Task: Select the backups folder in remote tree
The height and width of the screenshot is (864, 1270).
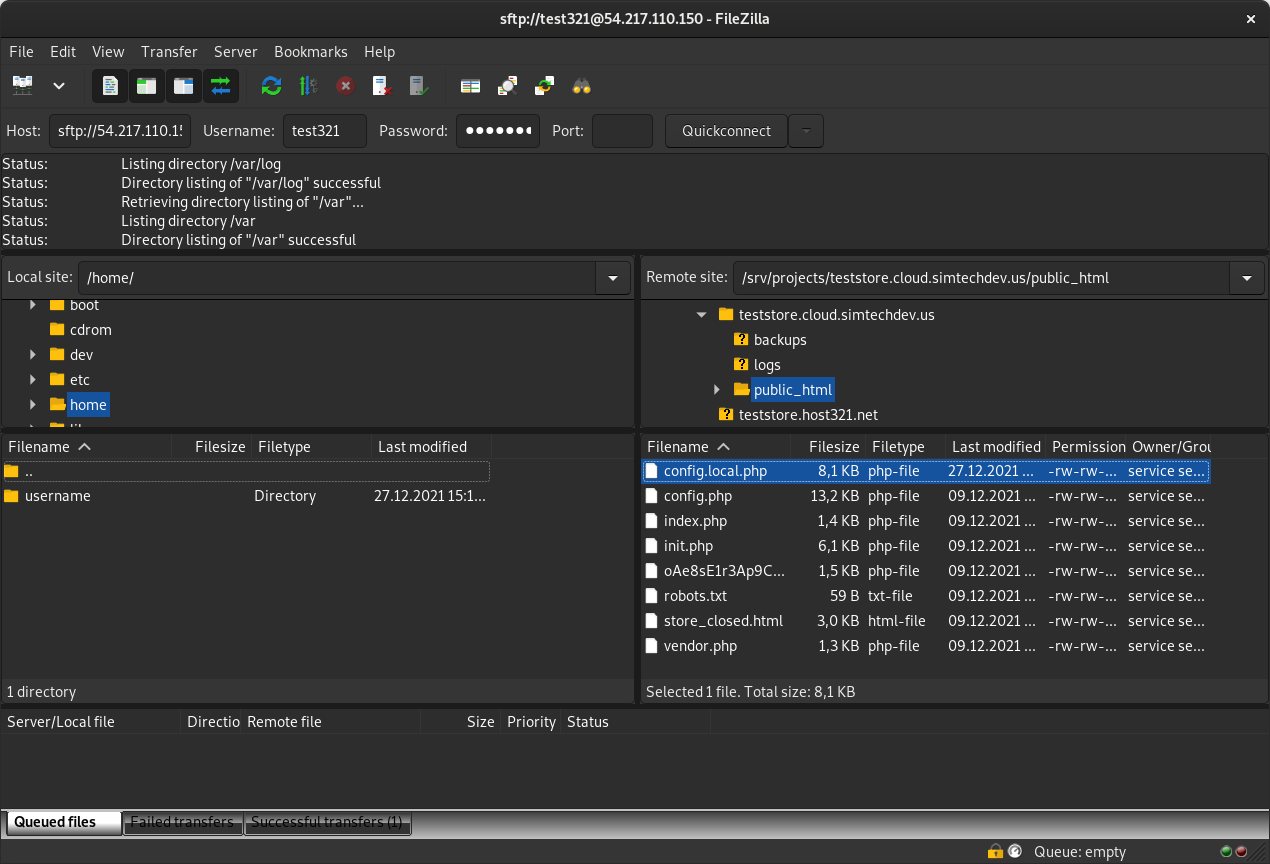Action: [x=780, y=340]
